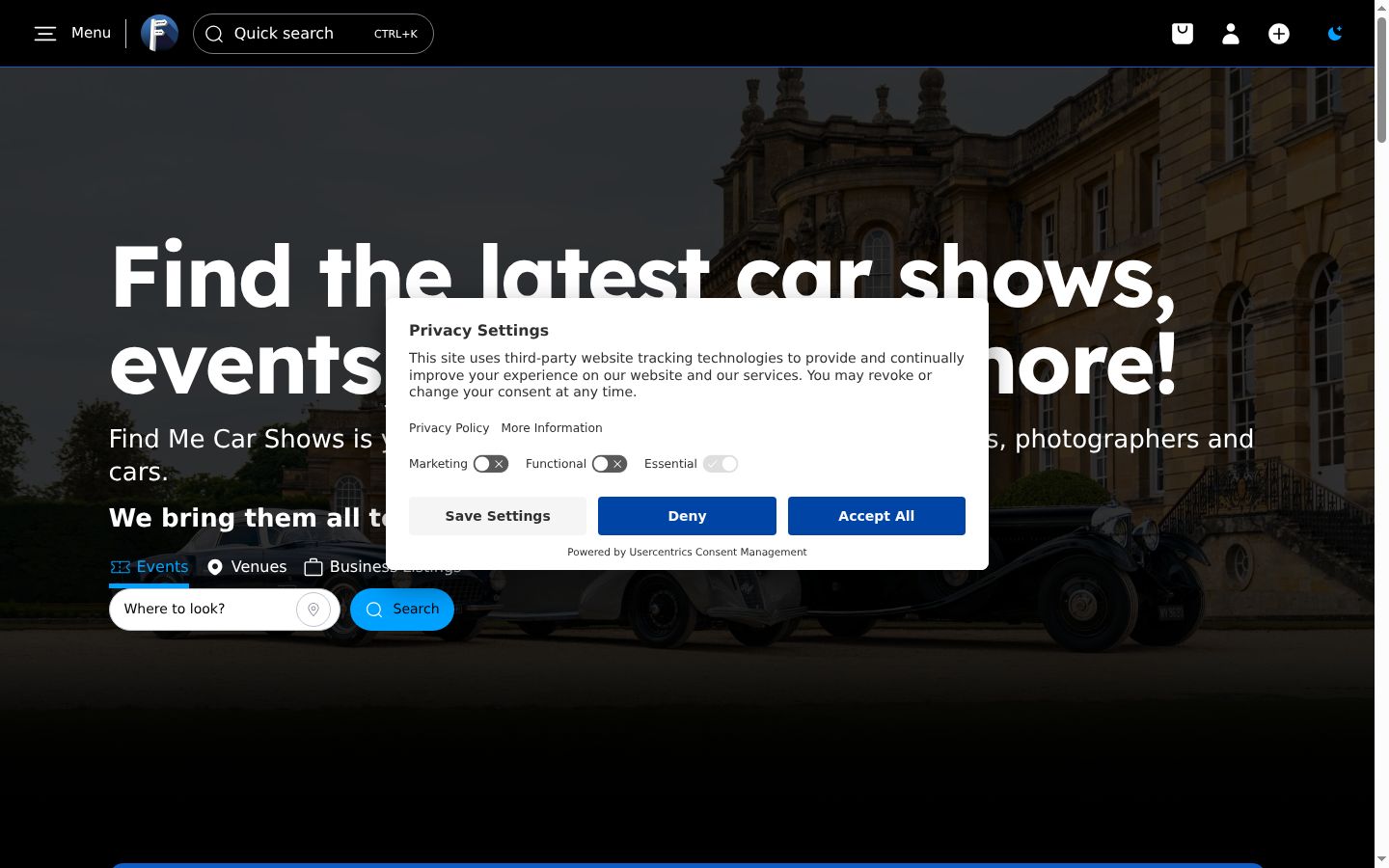Click the blue Search button

[x=402, y=610]
